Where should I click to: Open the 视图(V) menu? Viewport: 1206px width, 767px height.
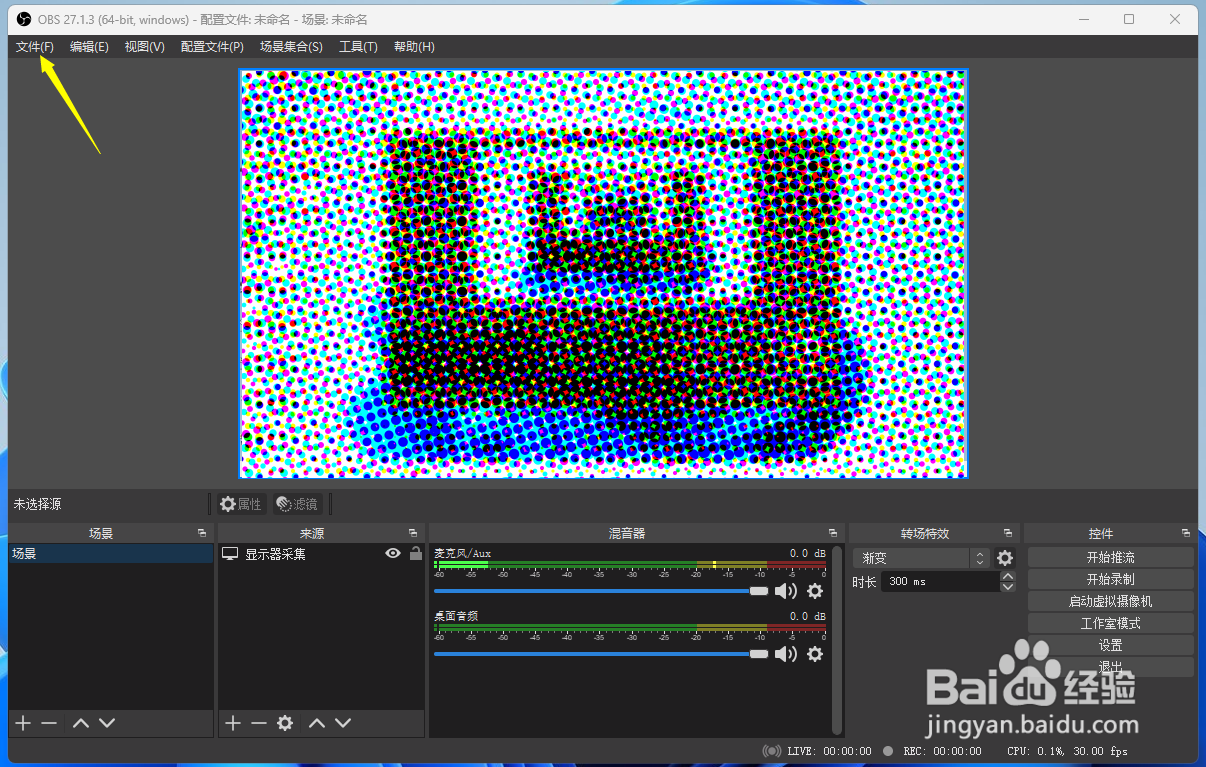pyautogui.click(x=144, y=47)
